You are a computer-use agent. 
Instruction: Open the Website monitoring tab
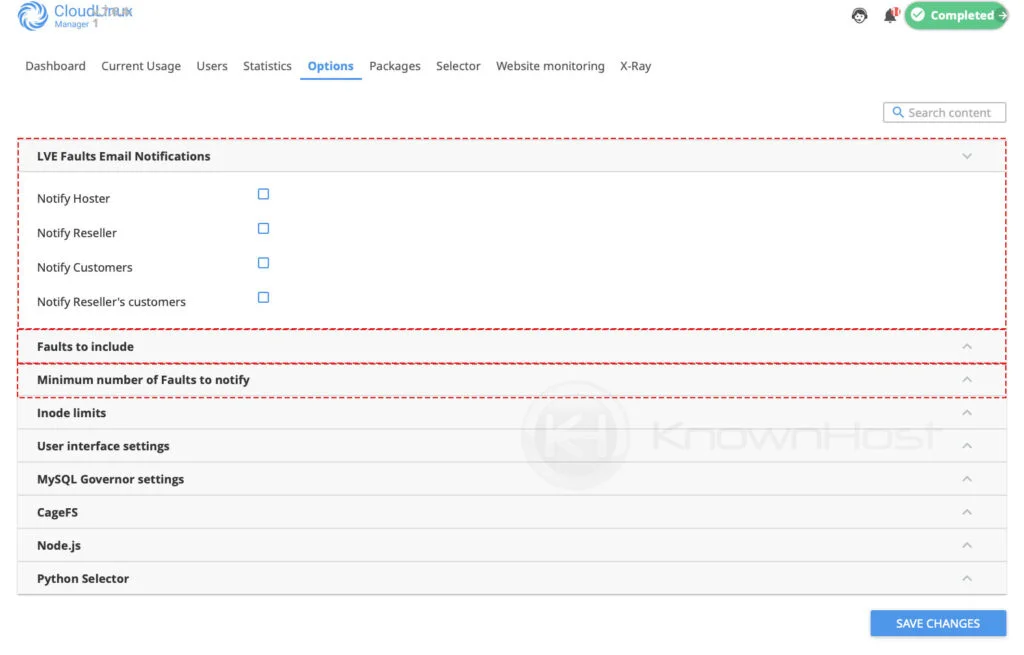pos(550,66)
